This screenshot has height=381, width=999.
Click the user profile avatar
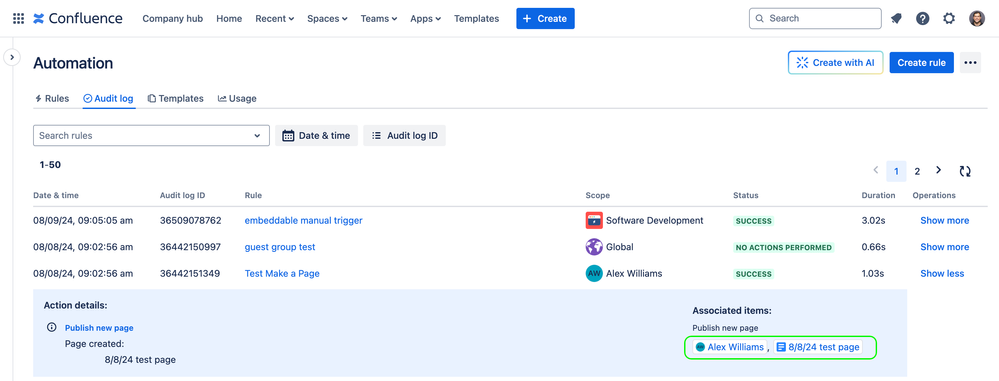pos(977,18)
